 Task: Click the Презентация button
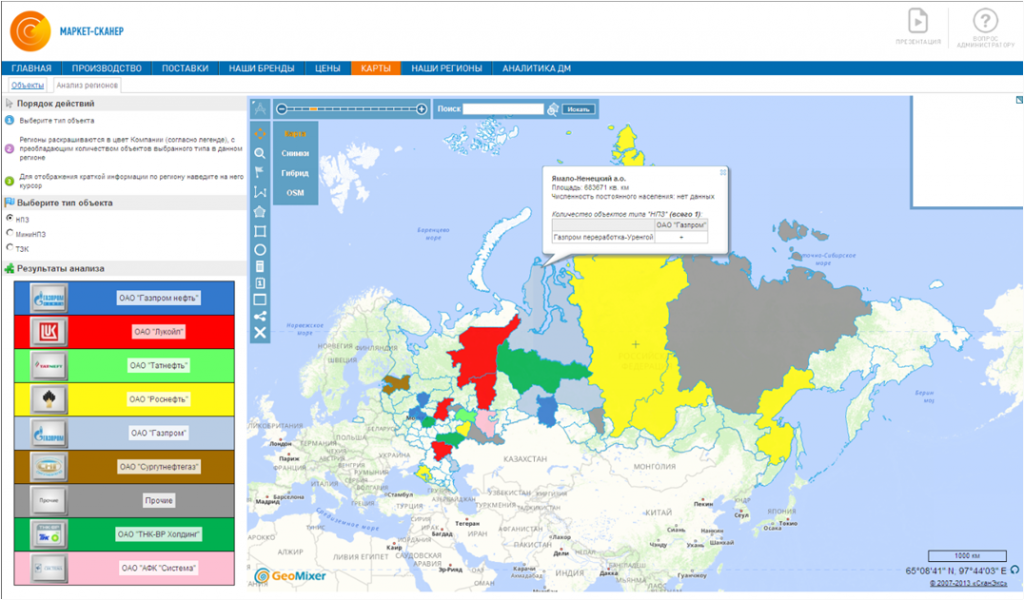pyautogui.click(x=917, y=27)
